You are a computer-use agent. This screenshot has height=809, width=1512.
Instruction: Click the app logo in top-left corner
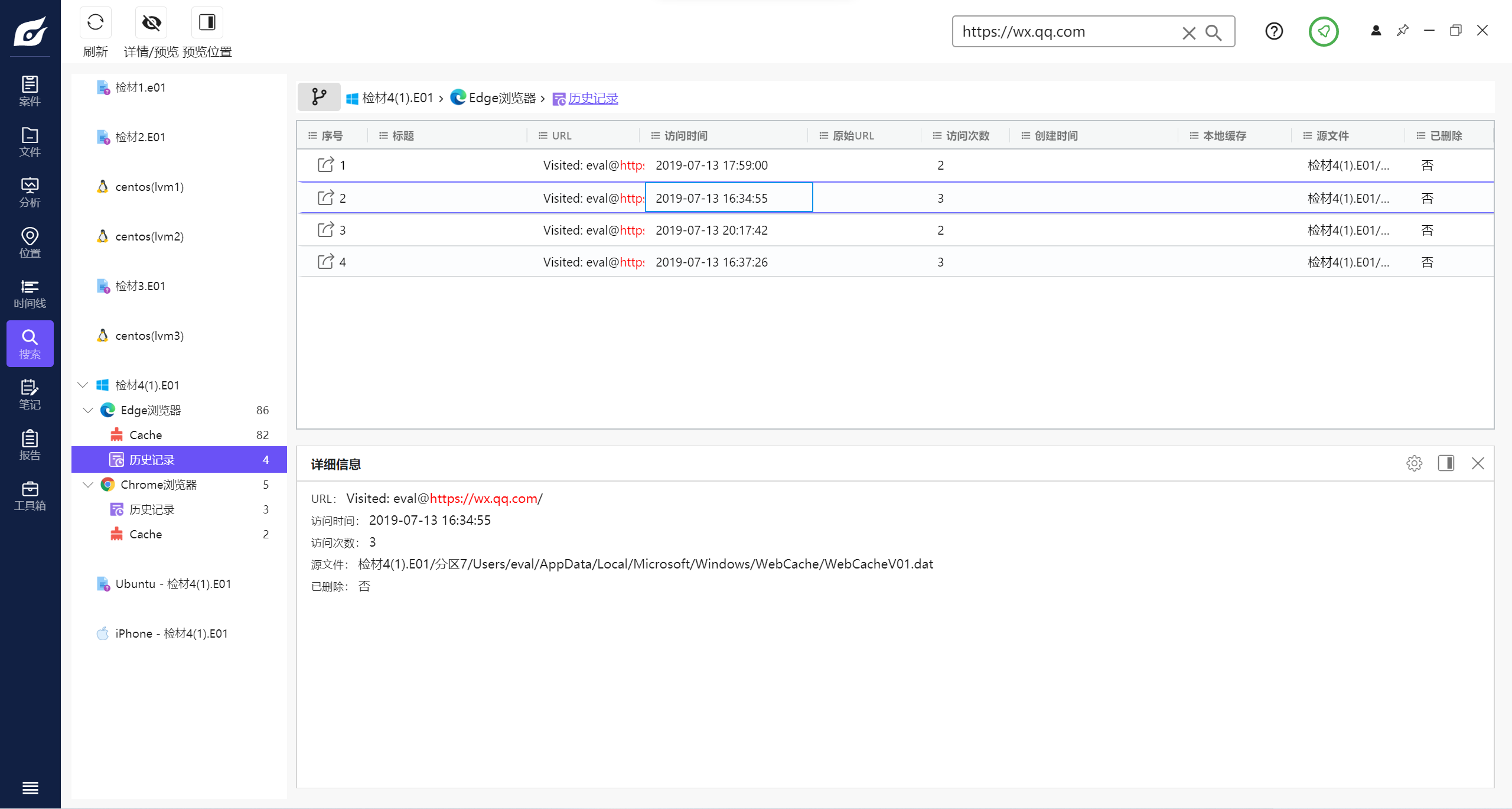(x=30, y=31)
